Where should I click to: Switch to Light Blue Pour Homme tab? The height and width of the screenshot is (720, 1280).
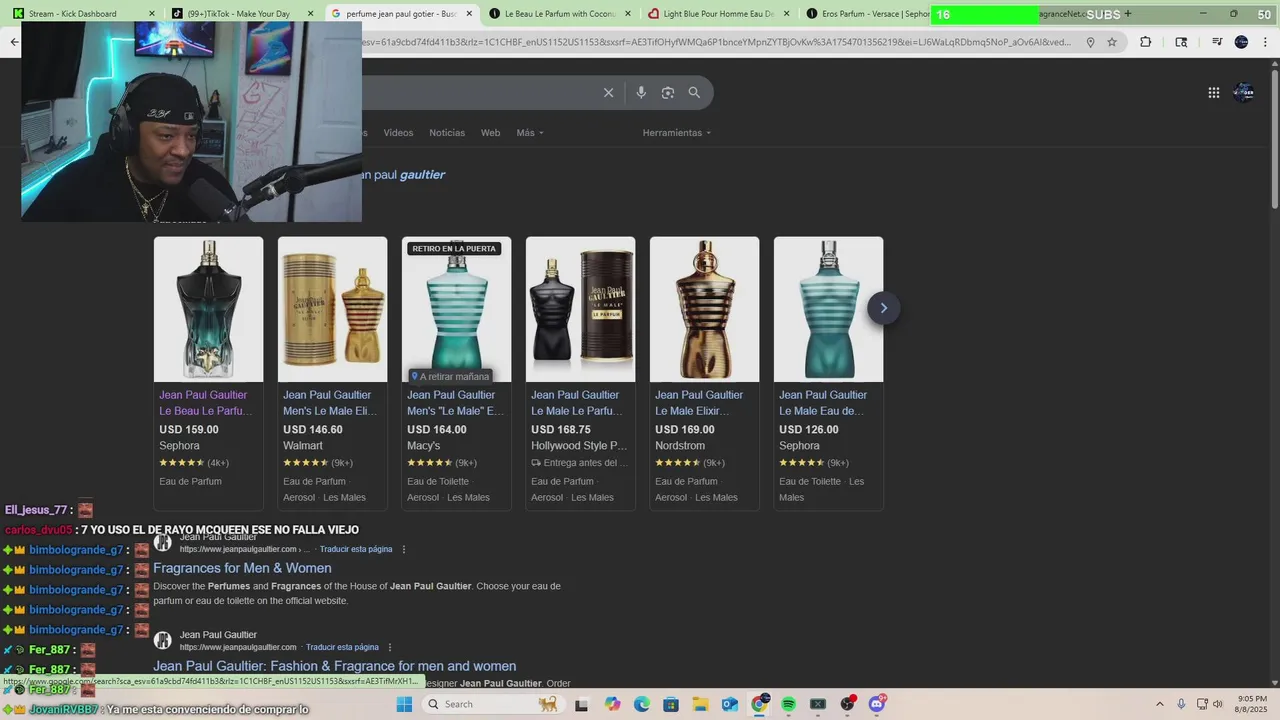[x=718, y=14]
